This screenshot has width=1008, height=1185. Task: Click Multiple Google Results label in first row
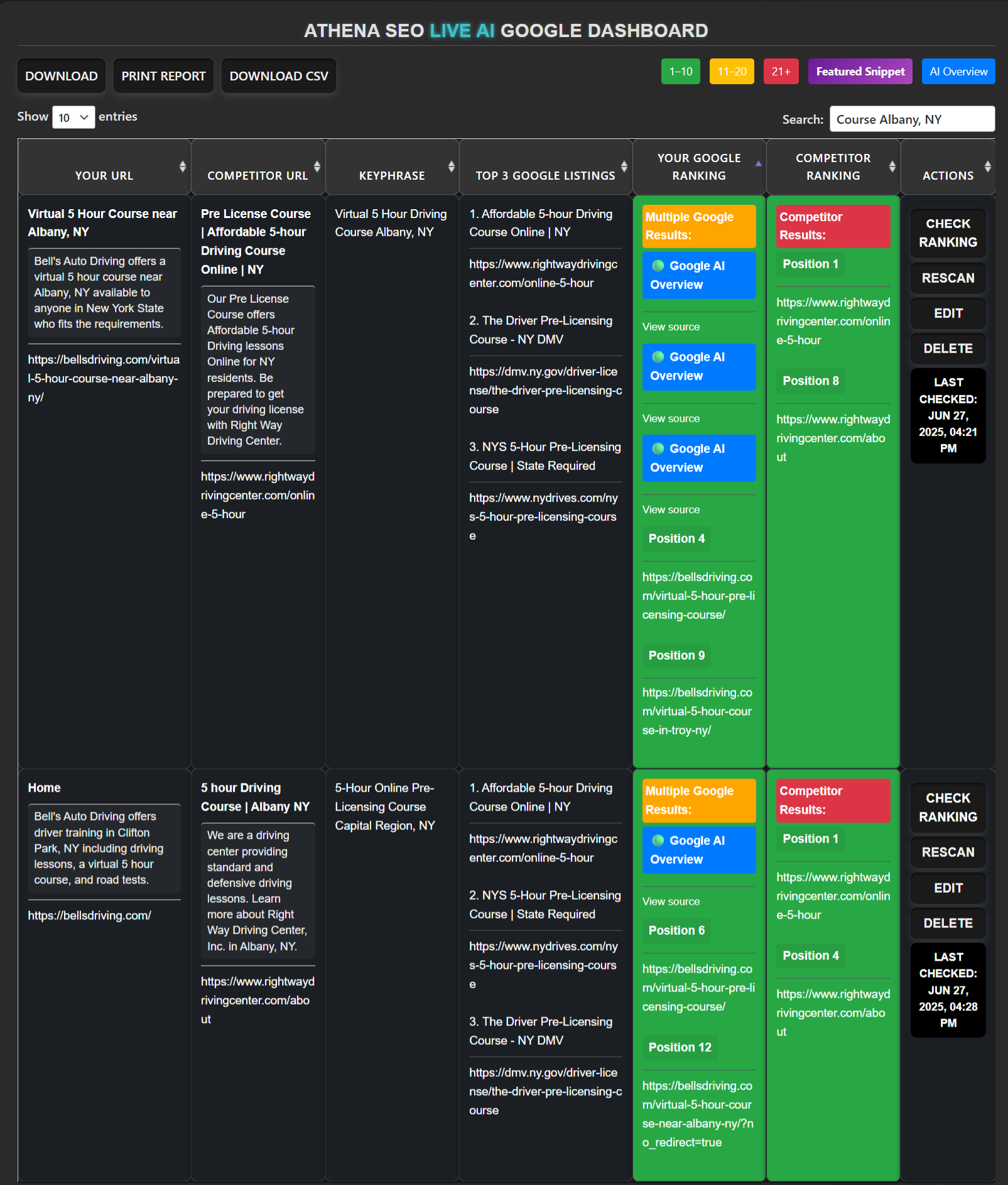coord(699,226)
